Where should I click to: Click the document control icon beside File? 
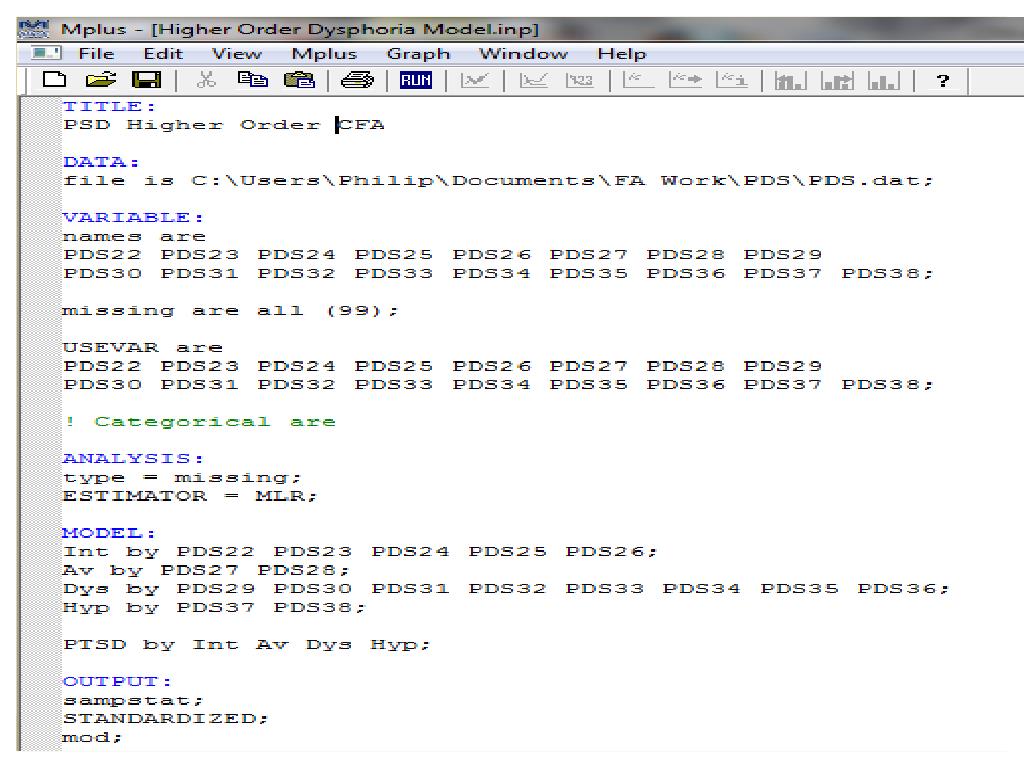pyautogui.click(x=46, y=54)
